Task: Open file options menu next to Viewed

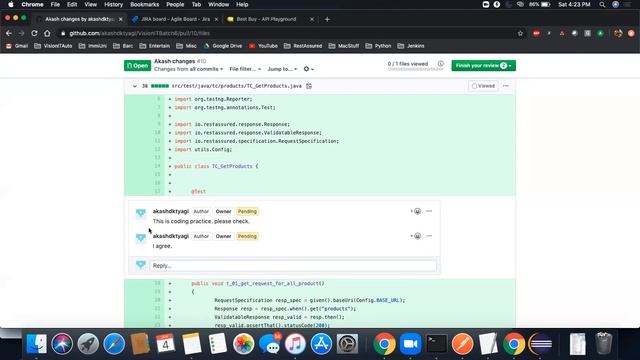Action: click(x=506, y=86)
